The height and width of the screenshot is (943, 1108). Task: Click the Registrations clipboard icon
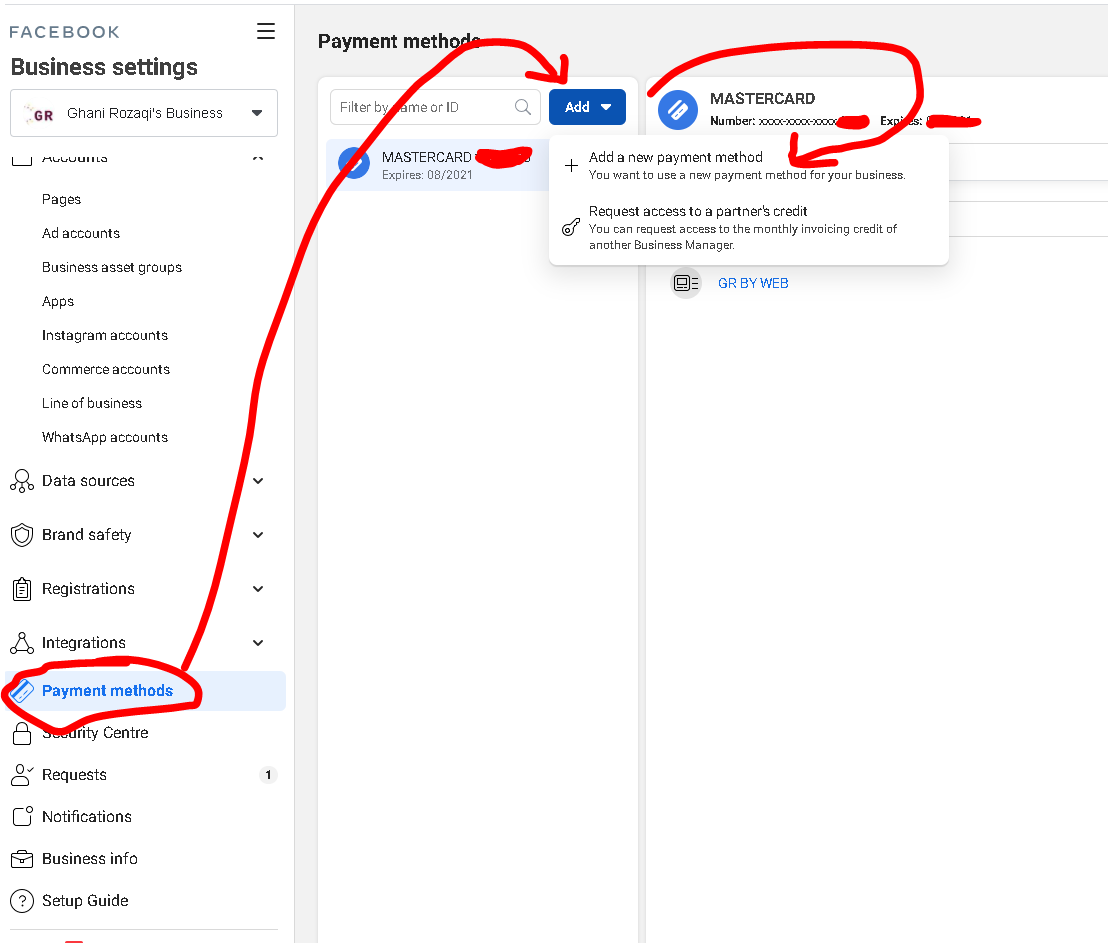pos(22,589)
